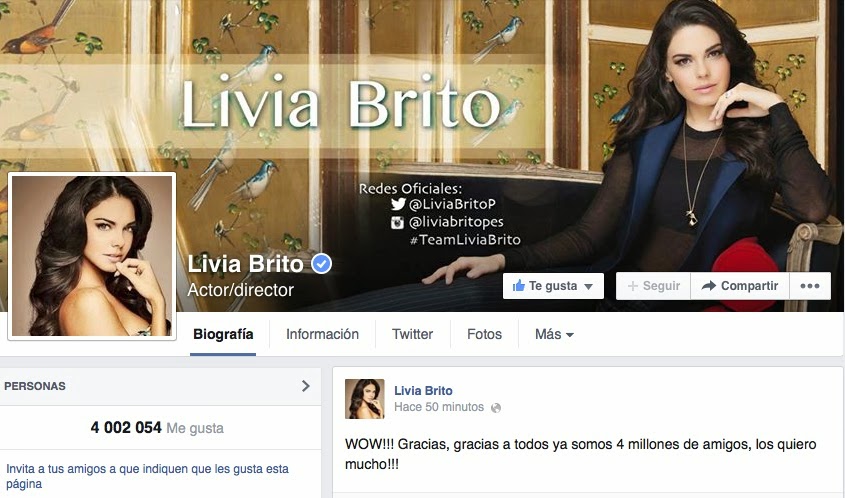Click the plus icon on Seguir
The image size is (845, 498).
(x=633, y=286)
